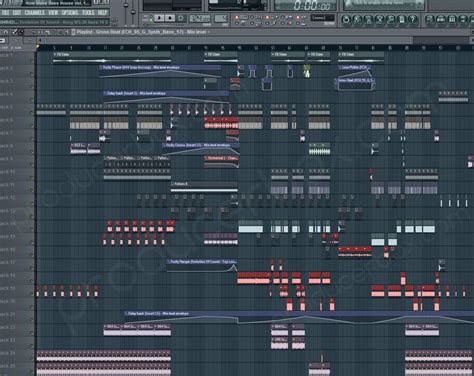Screen dimensions: 474x376
Task: Click the hint bar text under the menu
Action: [54, 22]
